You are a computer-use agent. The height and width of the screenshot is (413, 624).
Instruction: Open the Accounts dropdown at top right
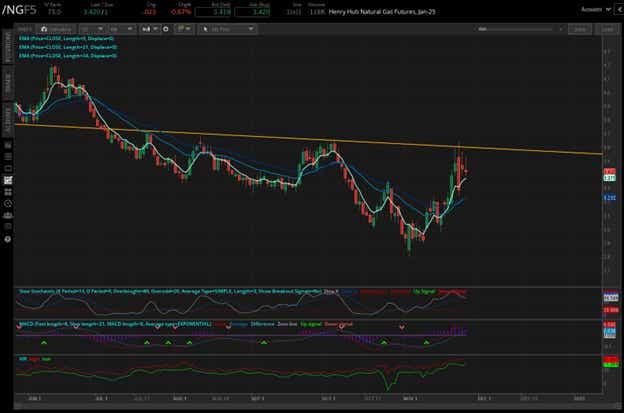[595, 9]
